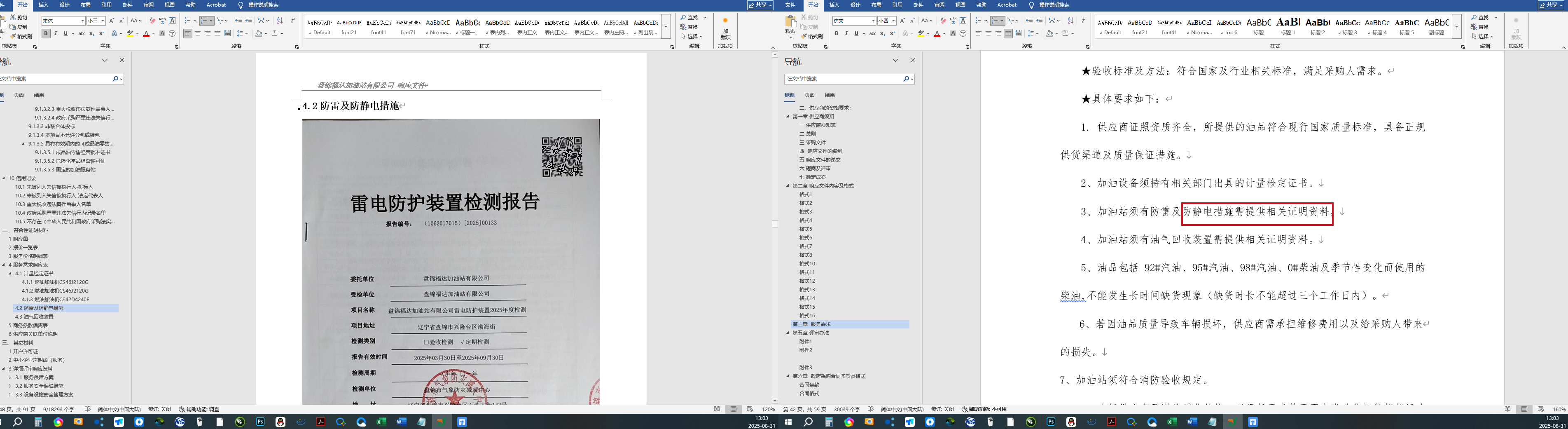Sort paragraphs in the left window

coord(280,21)
